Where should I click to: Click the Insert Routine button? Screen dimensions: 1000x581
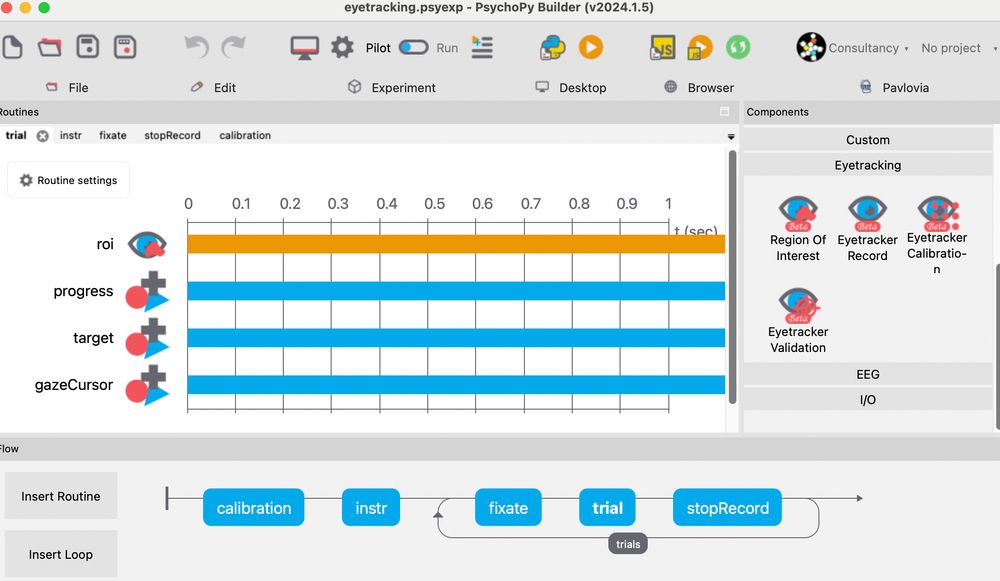tap(61, 496)
